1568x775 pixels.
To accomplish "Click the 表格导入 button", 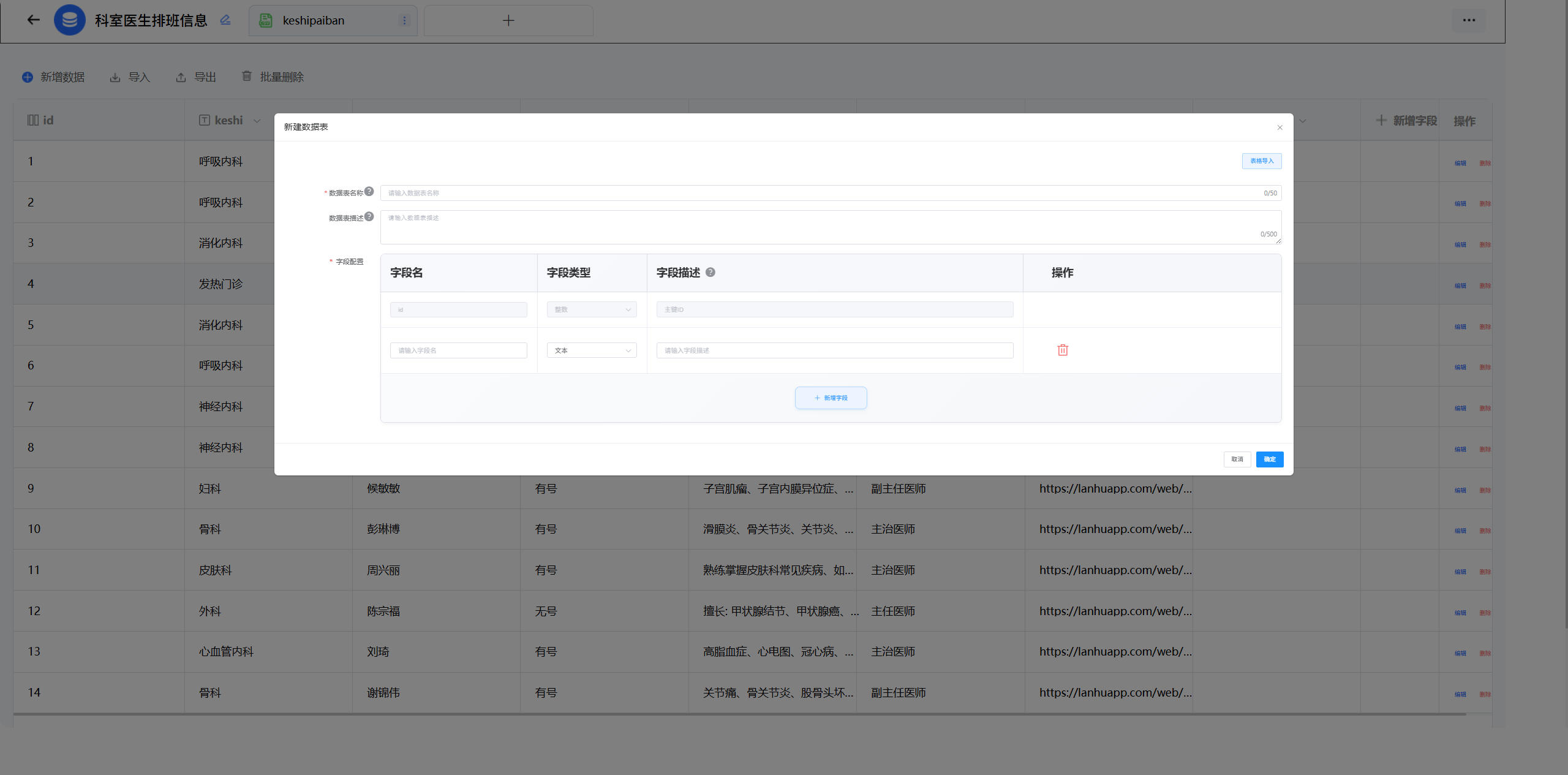I will pos(1261,161).
